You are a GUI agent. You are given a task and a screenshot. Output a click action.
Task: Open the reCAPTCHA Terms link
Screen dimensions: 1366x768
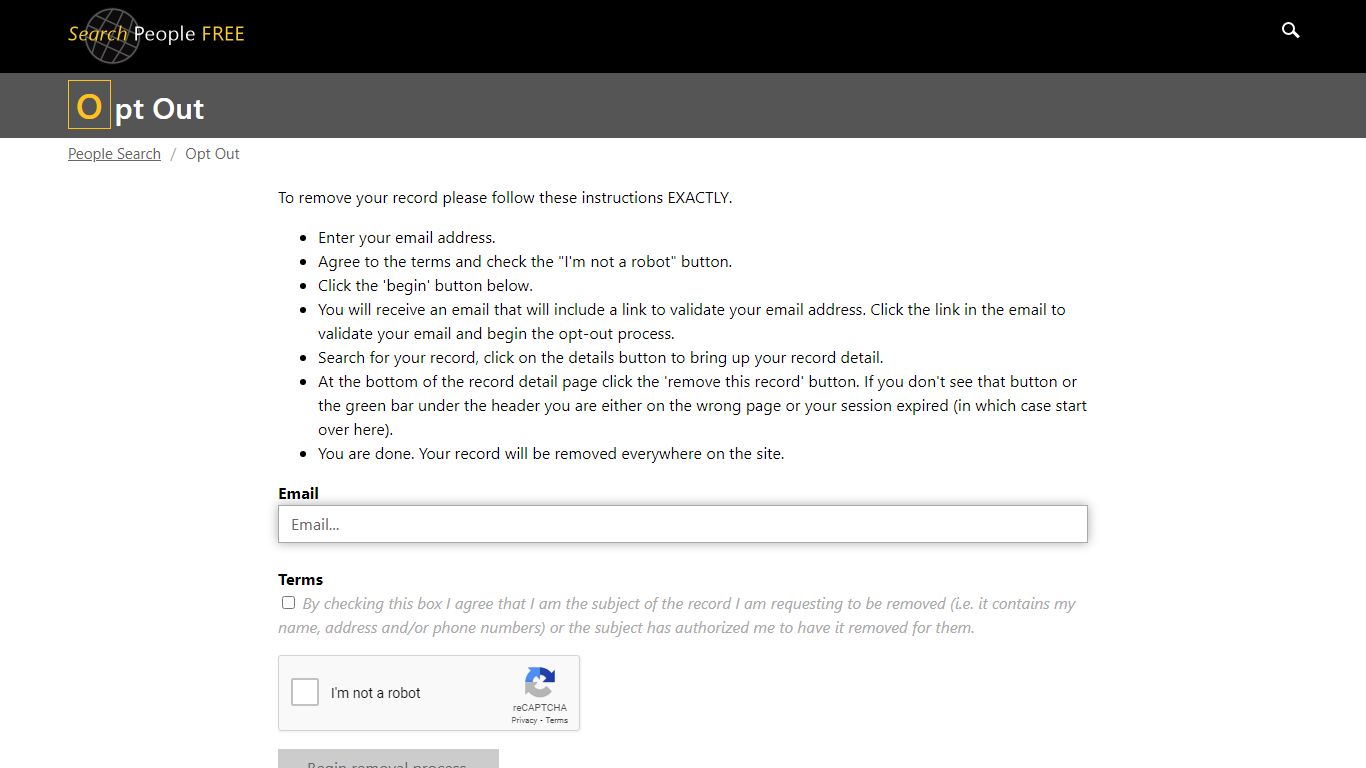click(x=557, y=720)
